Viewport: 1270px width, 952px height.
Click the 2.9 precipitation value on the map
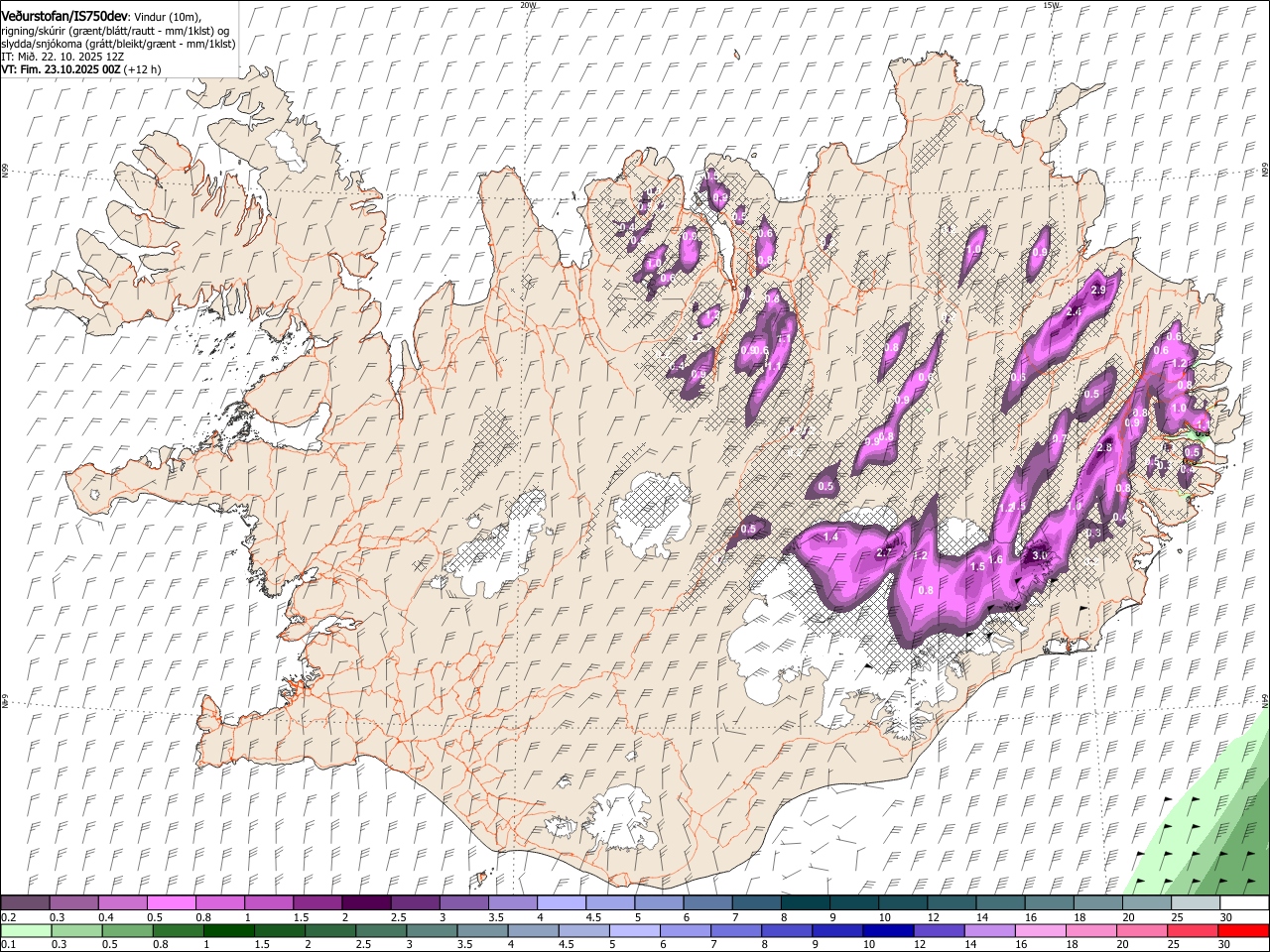tap(1098, 290)
